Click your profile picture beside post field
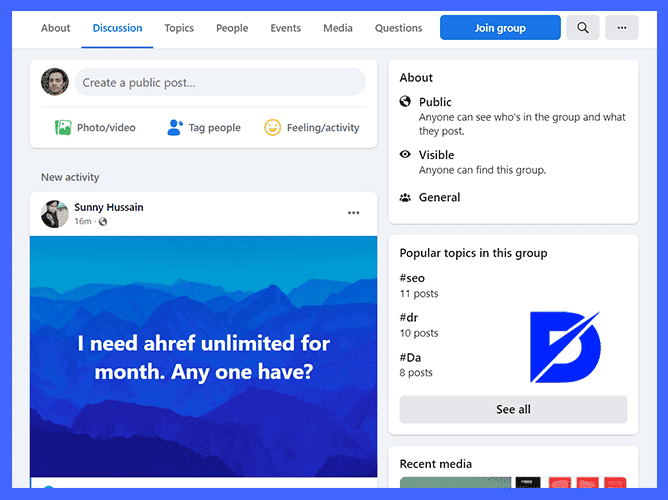This screenshot has height=500, width=668. 55,82
